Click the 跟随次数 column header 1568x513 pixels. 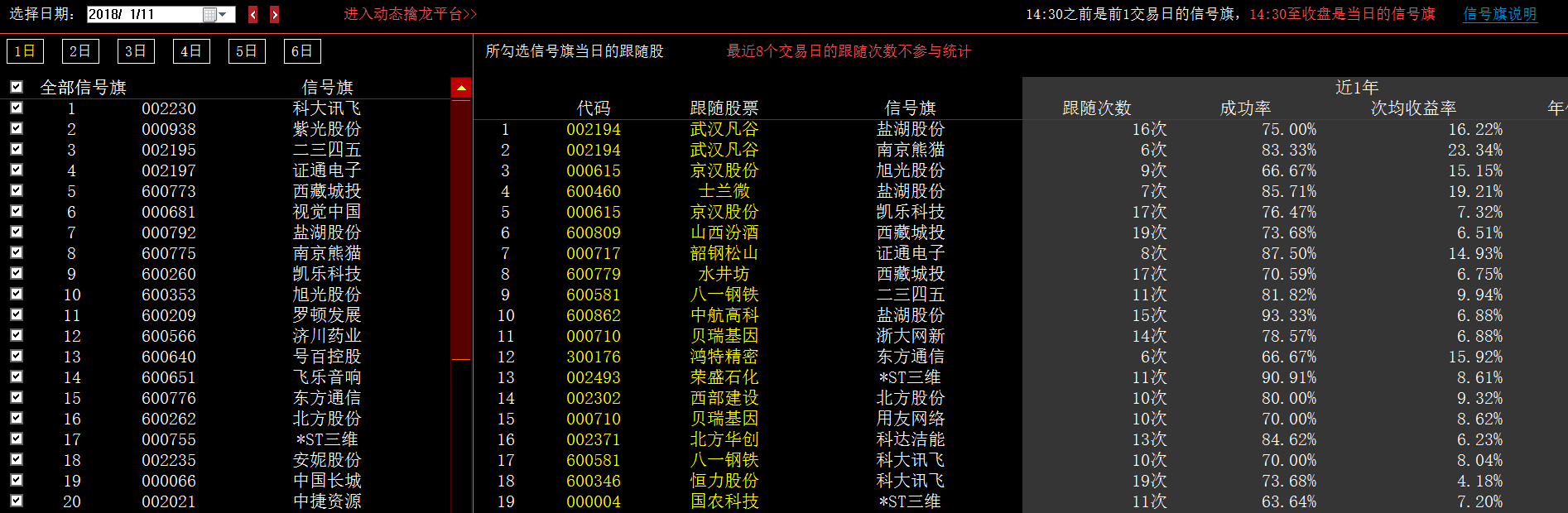point(1096,108)
